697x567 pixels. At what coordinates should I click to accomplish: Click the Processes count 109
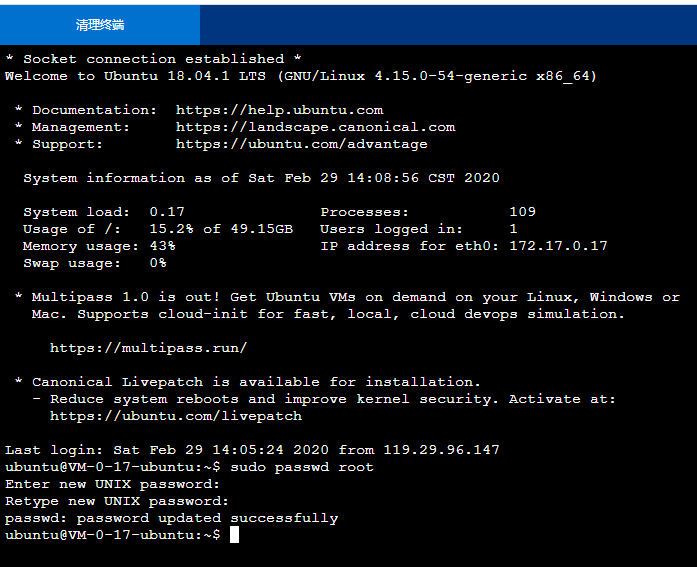[x=522, y=212]
